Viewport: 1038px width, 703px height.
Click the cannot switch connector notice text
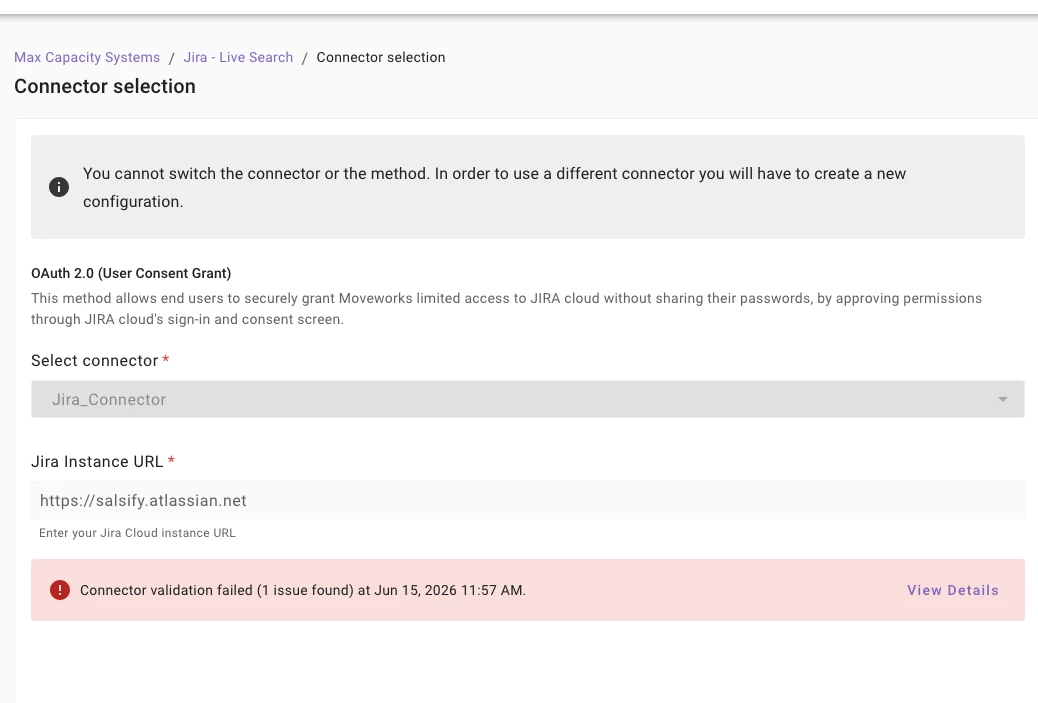(495, 187)
